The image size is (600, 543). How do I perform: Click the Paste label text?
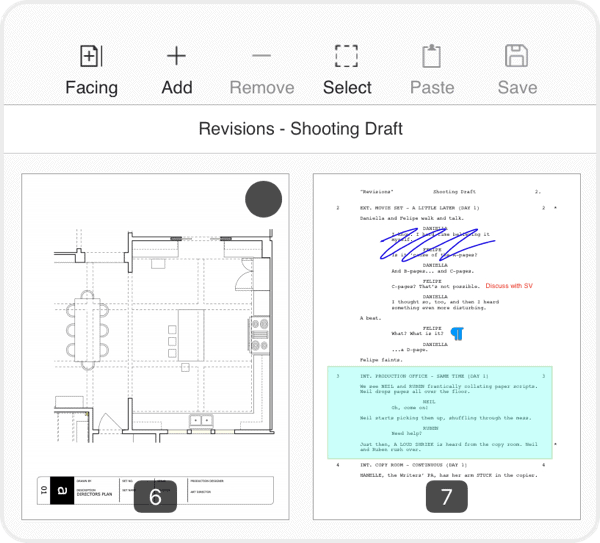point(432,88)
